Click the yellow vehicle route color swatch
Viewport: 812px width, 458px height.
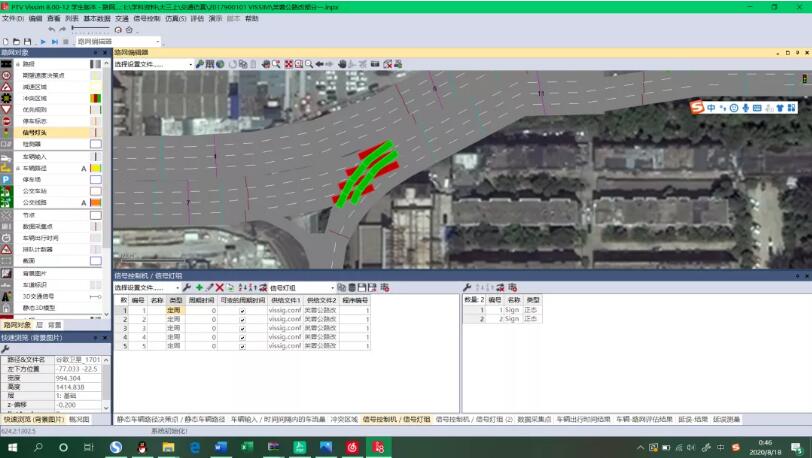coord(96,168)
